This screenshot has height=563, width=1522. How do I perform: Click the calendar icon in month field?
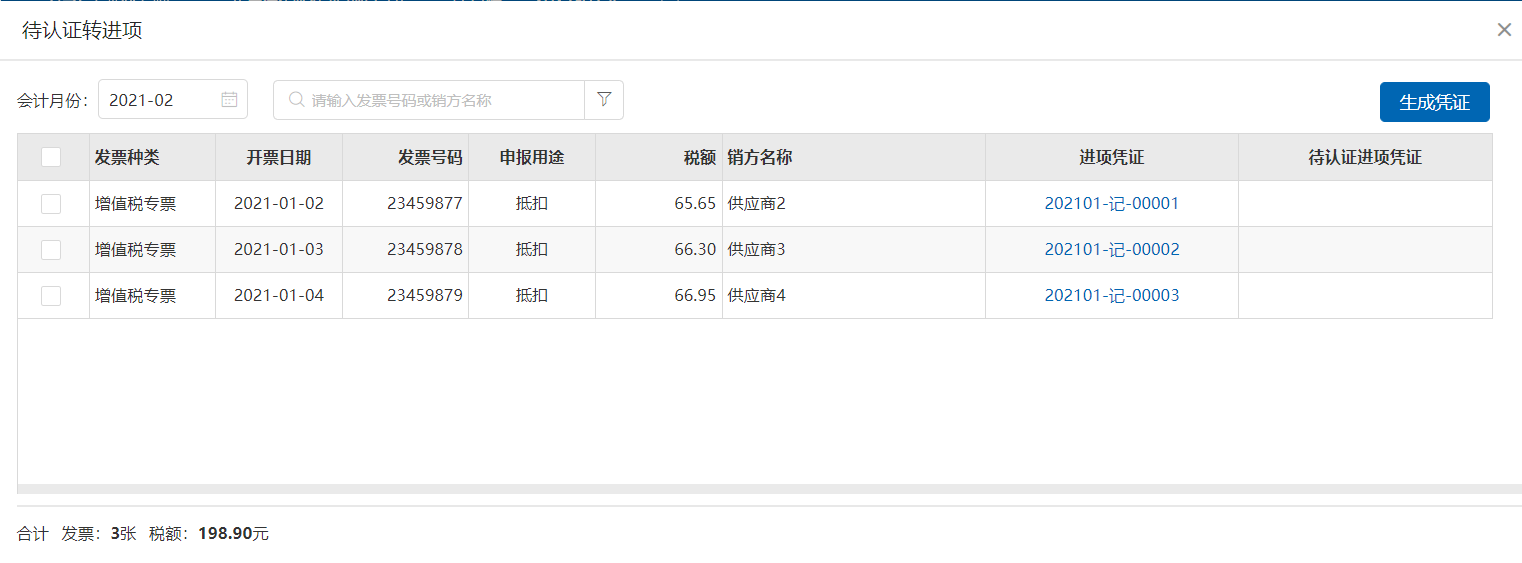tap(229, 100)
